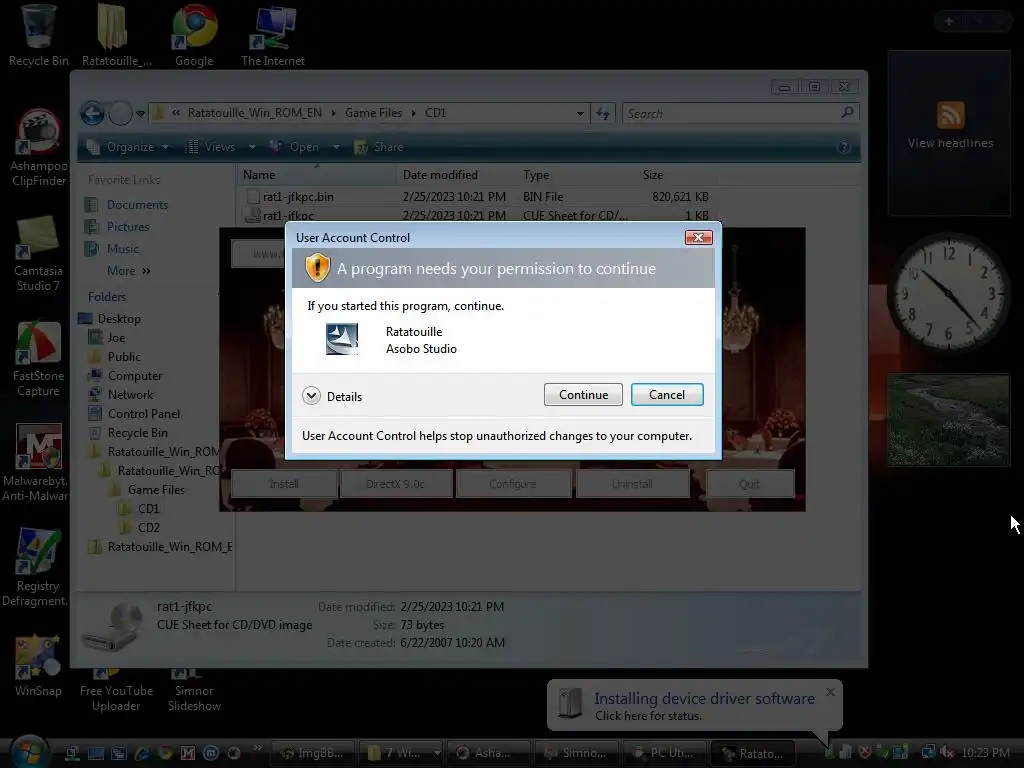Click Configure button in Ratatouille launcher
This screenshot has width=1024, height=768.
(x=513, y=484)
